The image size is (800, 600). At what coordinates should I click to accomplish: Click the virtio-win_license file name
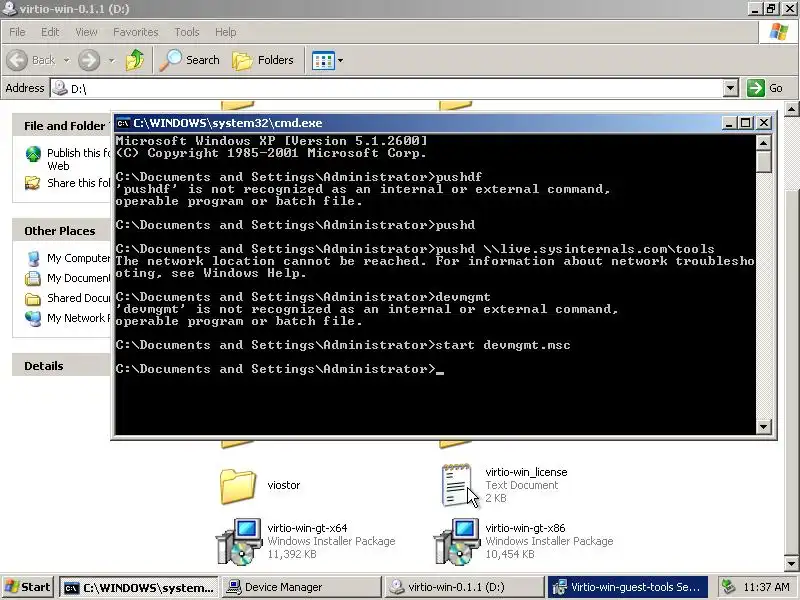point(526,472)
